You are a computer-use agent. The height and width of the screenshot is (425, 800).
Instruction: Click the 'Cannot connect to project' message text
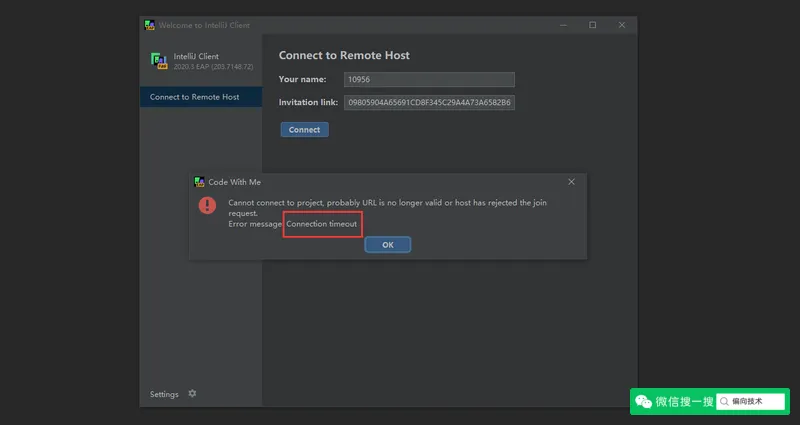pos(387,208)
